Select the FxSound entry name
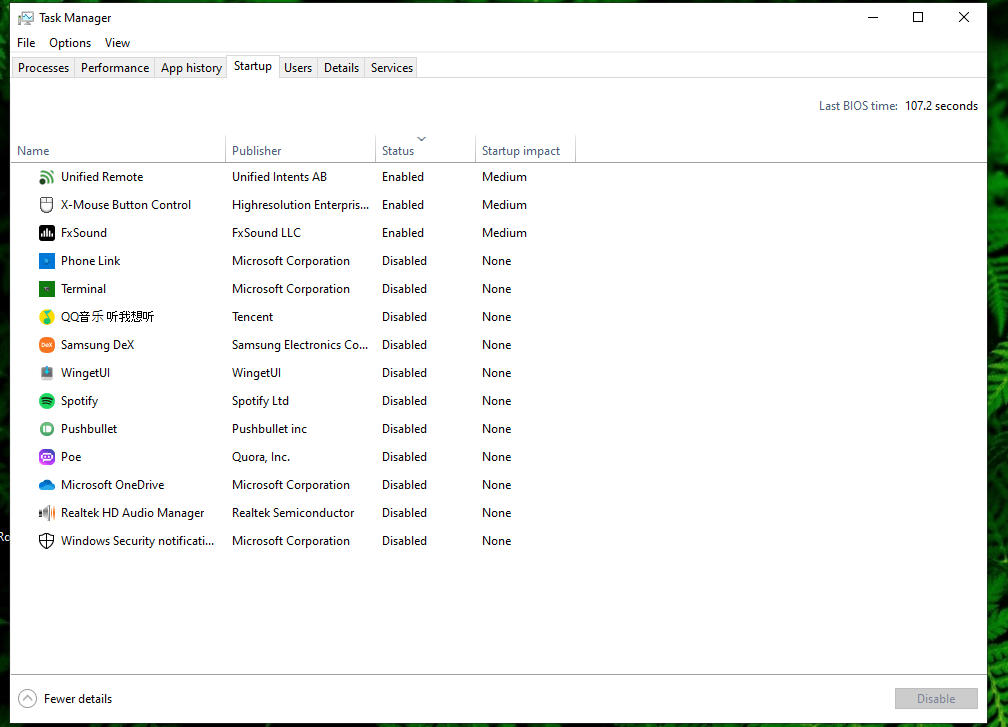The width and height of the screenshot is (1008, 727). pos(84,233)
